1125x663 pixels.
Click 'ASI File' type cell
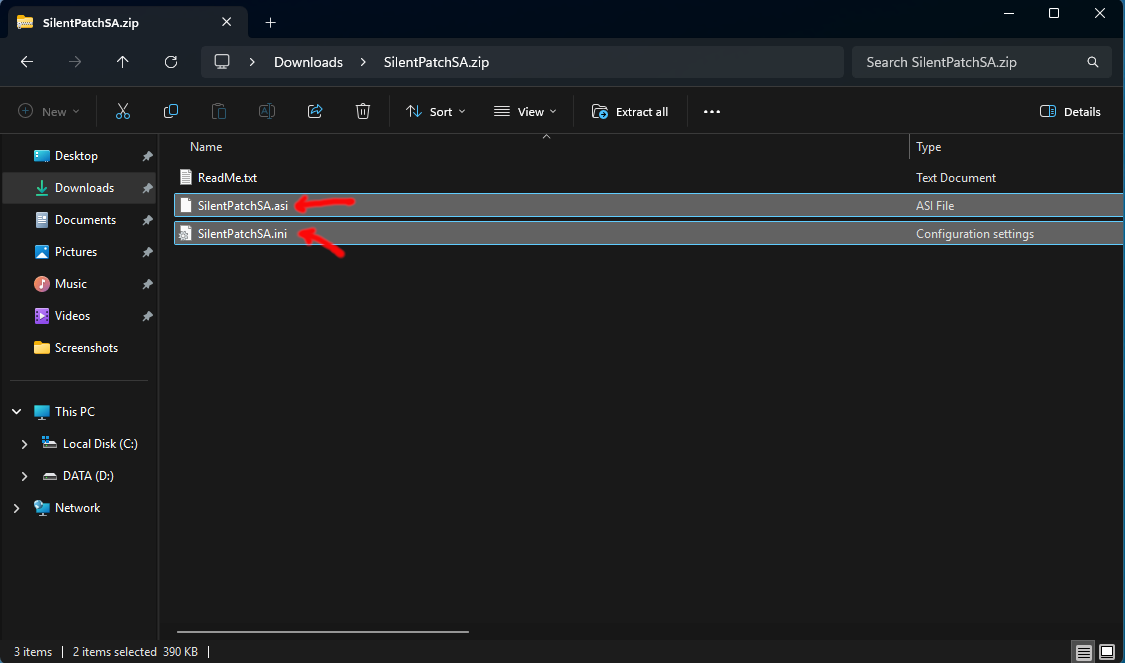click(935, 205)
